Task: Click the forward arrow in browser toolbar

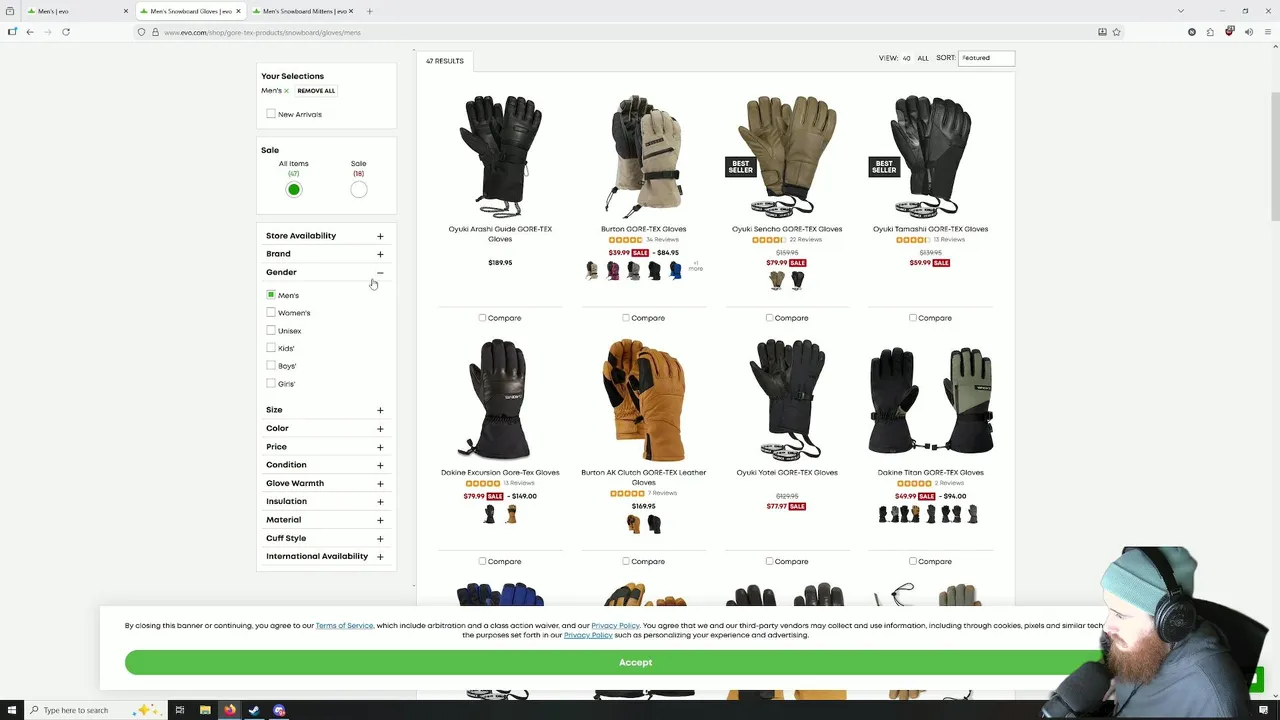Action: tap(47, 32)
